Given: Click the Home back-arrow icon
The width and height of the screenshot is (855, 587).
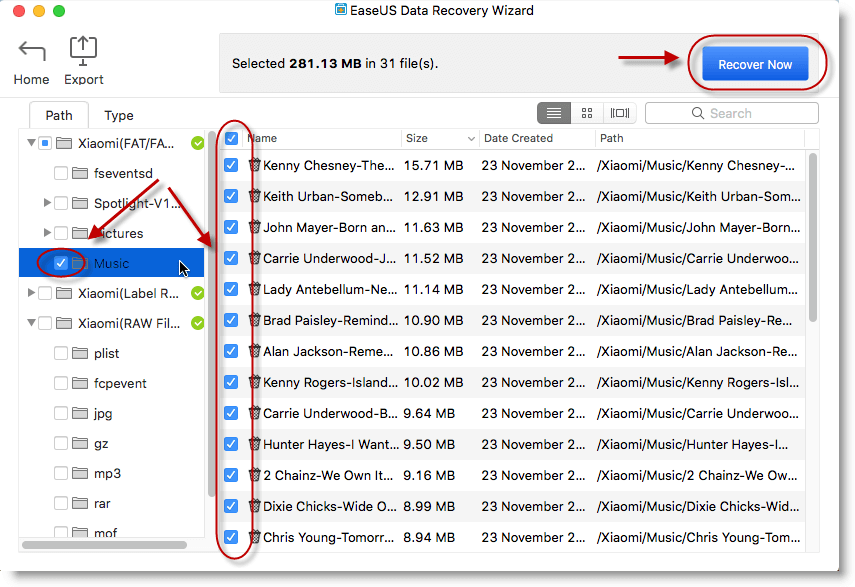Looking at the screenshot, I should click(32, 52).
